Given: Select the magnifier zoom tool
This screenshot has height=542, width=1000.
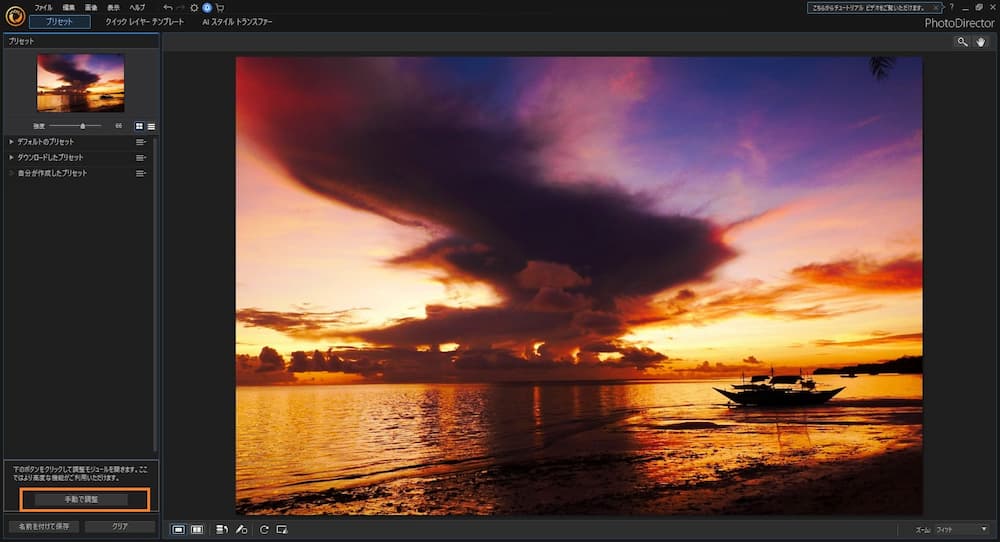Looking at the screenshot, I should [962, 42].
